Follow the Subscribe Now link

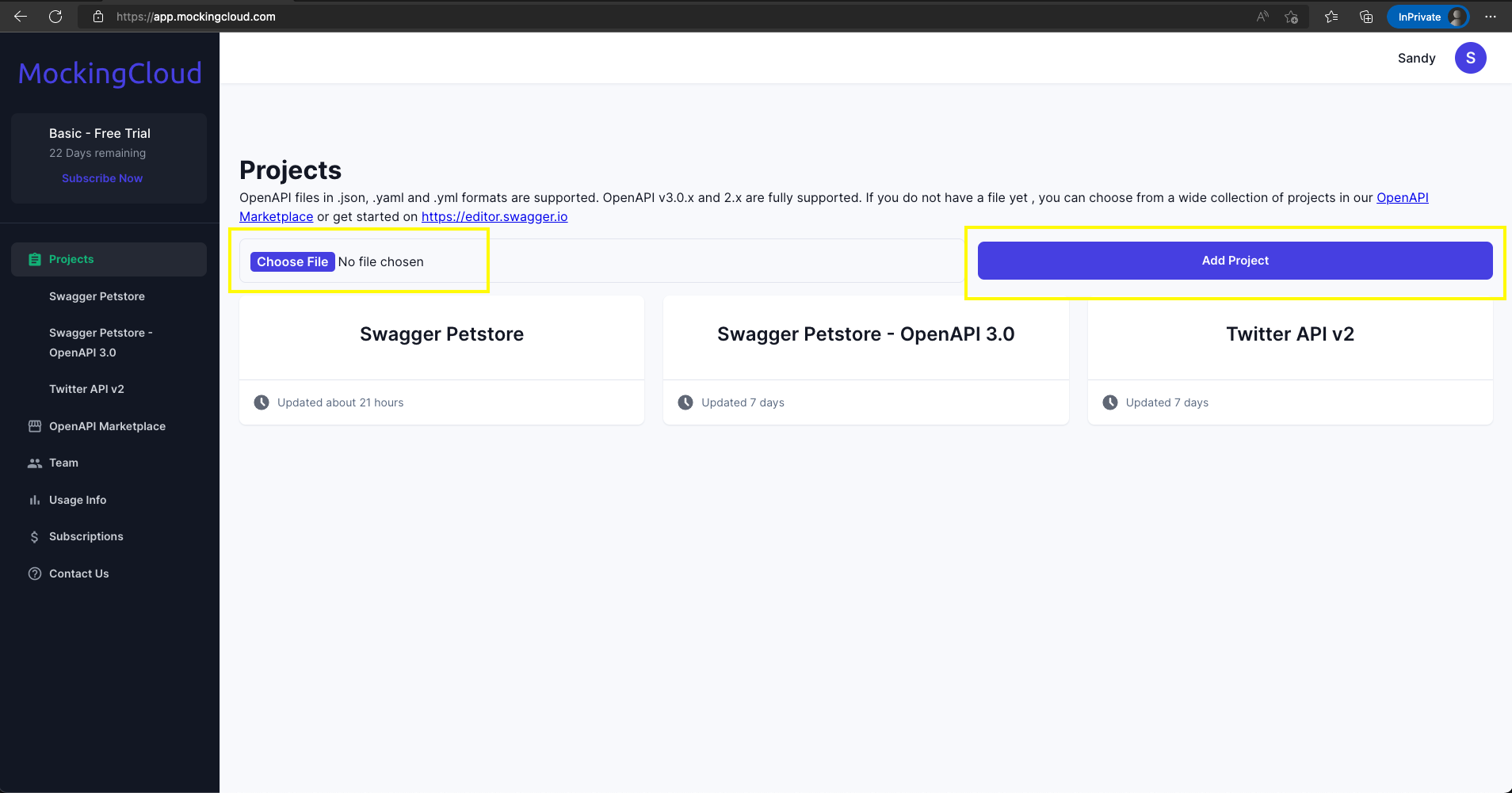pos(102,178)
